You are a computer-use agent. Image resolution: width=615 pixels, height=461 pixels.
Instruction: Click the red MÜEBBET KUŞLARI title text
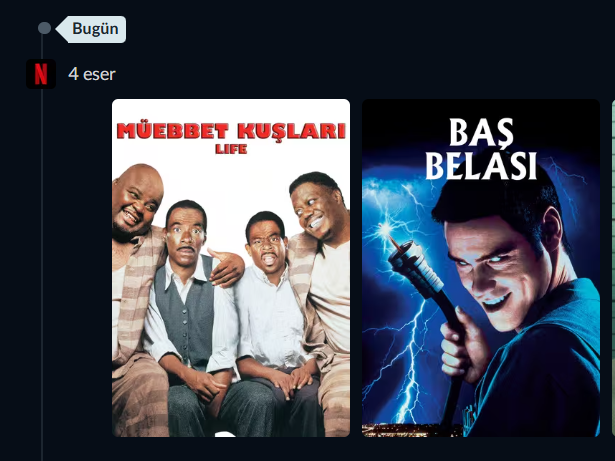click(x=231, y=131)
